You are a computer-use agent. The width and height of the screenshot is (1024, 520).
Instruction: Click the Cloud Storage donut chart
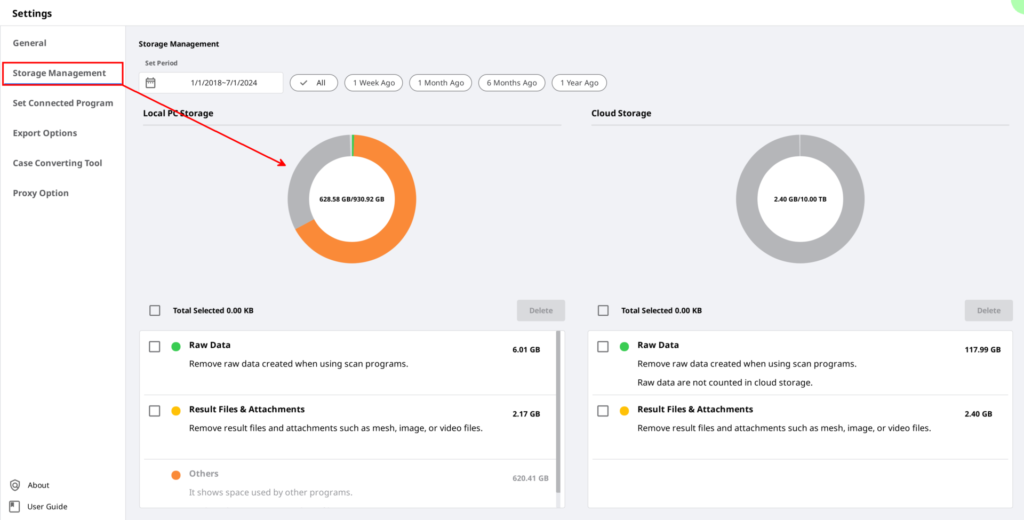[x=800, y=199]
